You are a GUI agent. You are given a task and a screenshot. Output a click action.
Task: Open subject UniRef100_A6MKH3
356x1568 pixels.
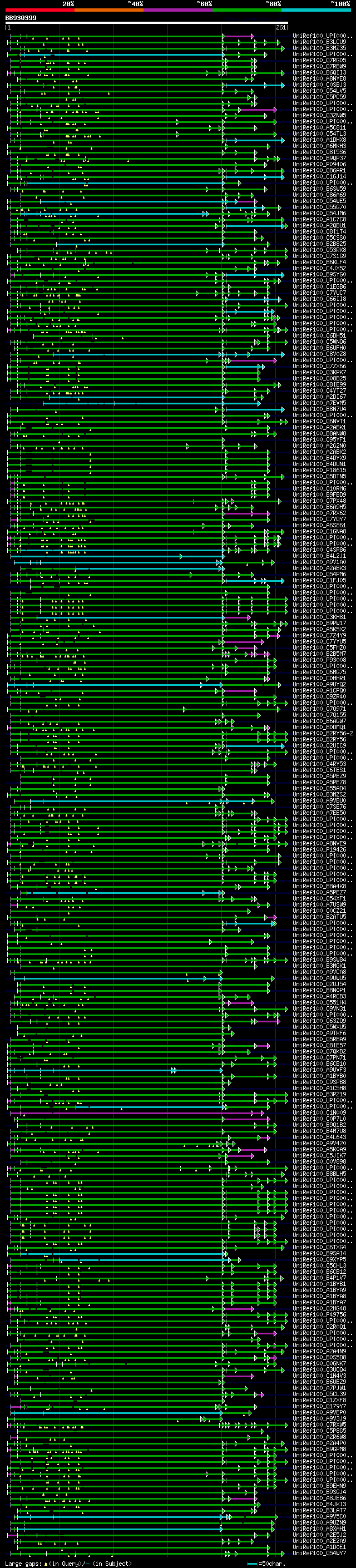pos(319,146)
